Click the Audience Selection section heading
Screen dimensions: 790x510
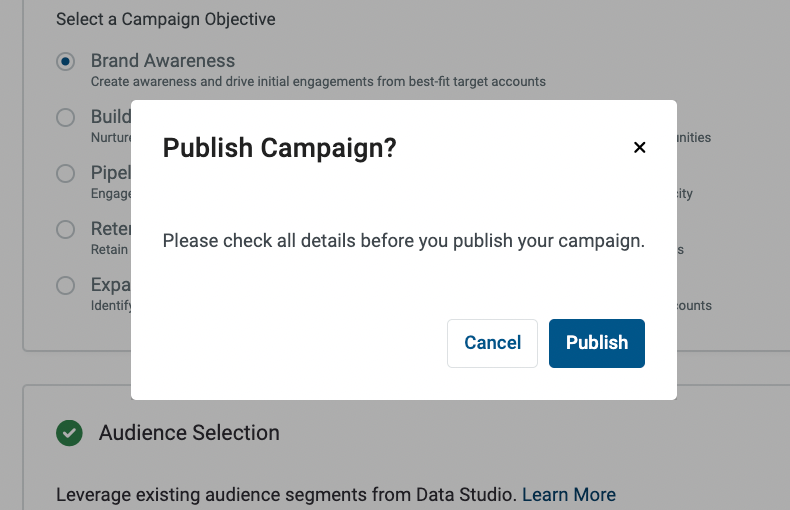189,433
